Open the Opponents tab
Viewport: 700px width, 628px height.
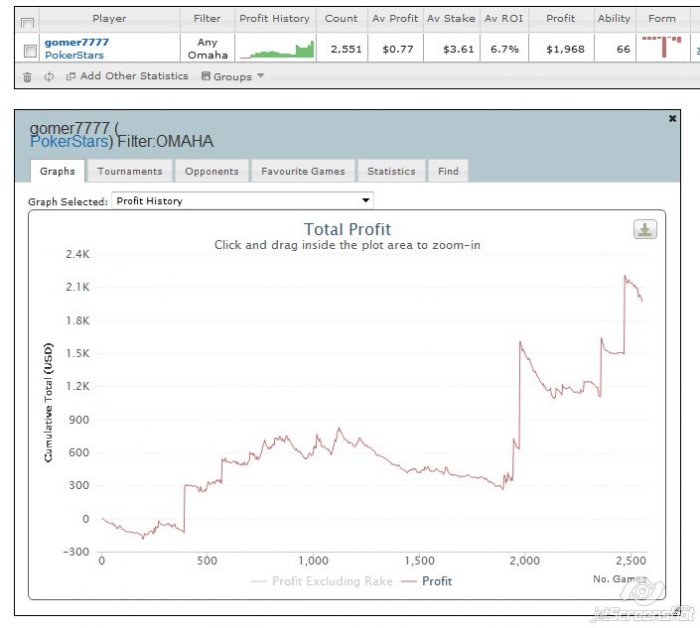click(212, 171)
